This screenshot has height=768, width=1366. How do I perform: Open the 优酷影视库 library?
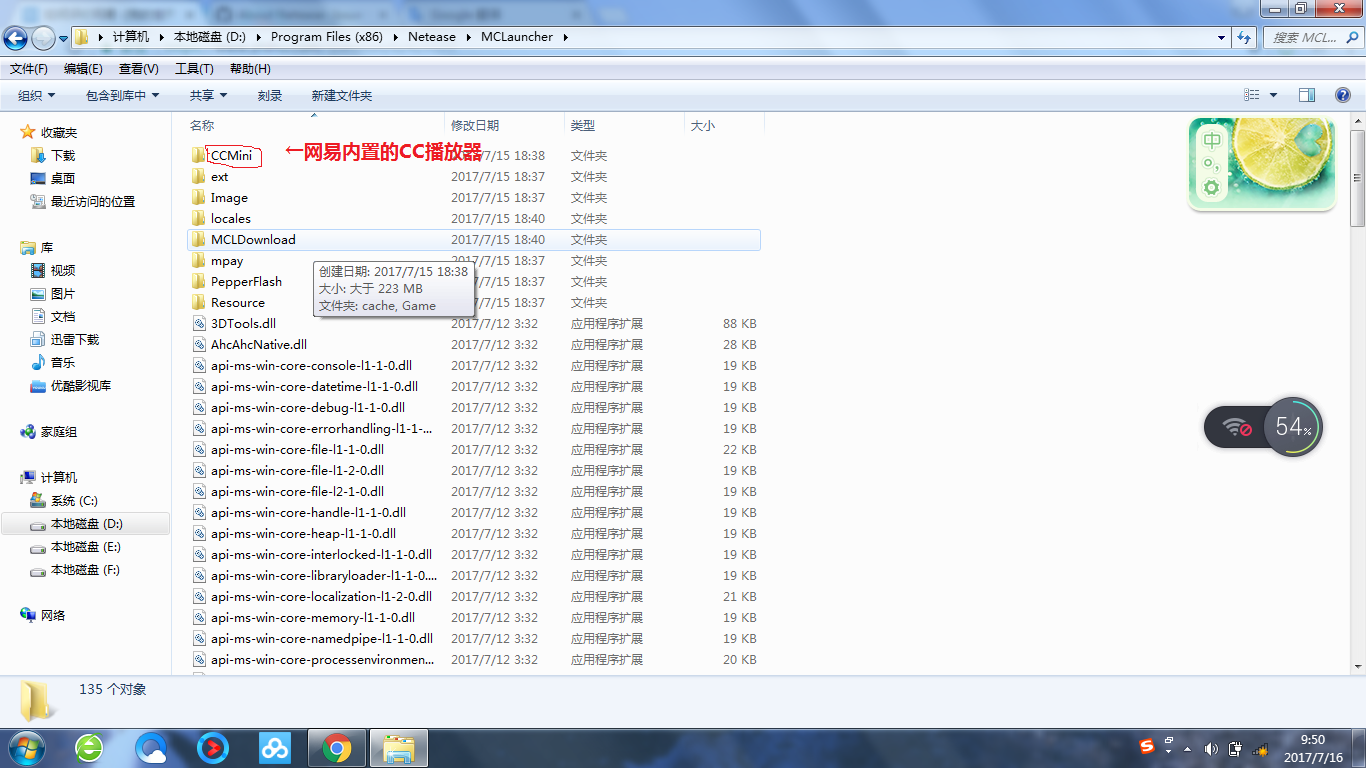[81, 385]
